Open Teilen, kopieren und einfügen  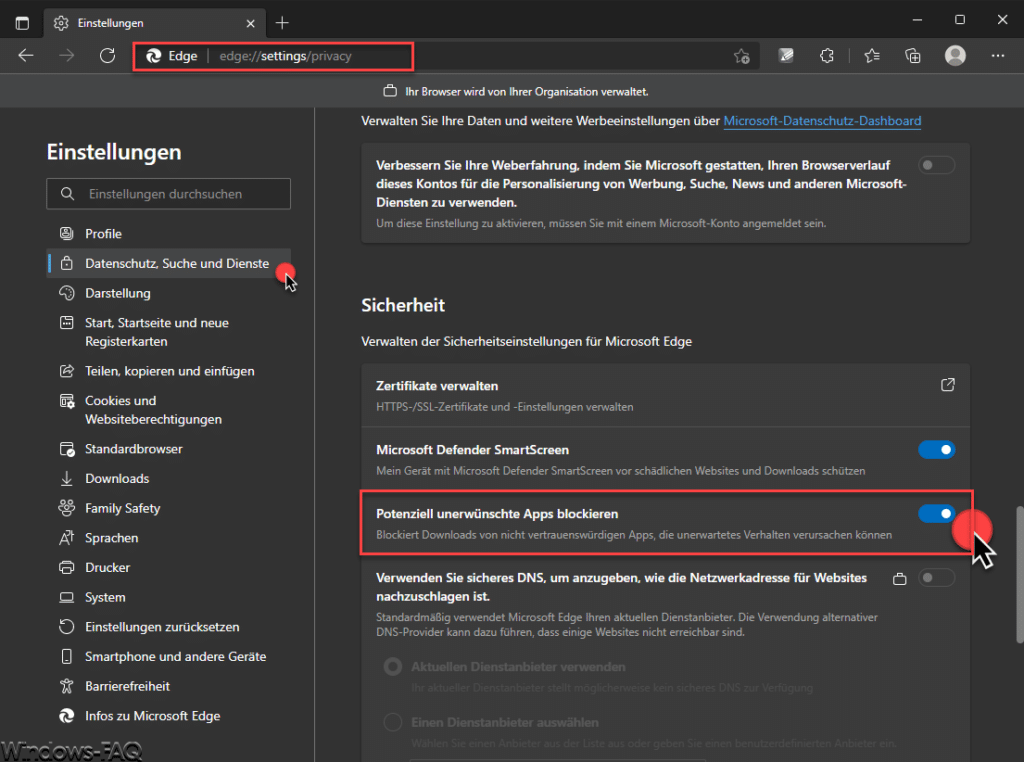pyautogui.click(x=168, y=371)
